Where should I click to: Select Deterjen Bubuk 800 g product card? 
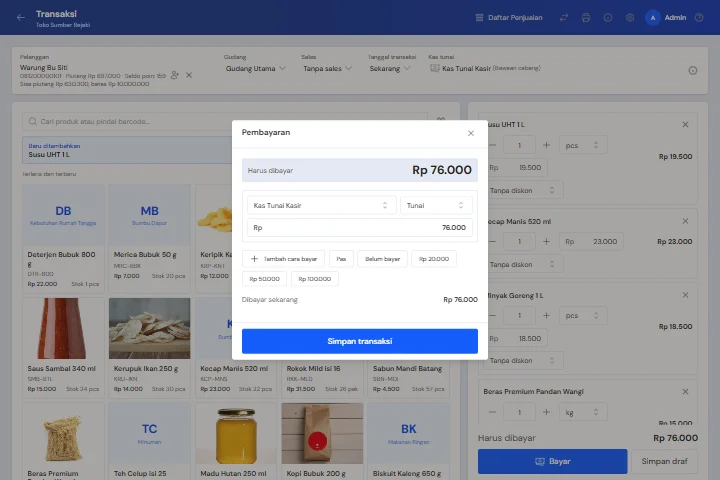(63, 238)
